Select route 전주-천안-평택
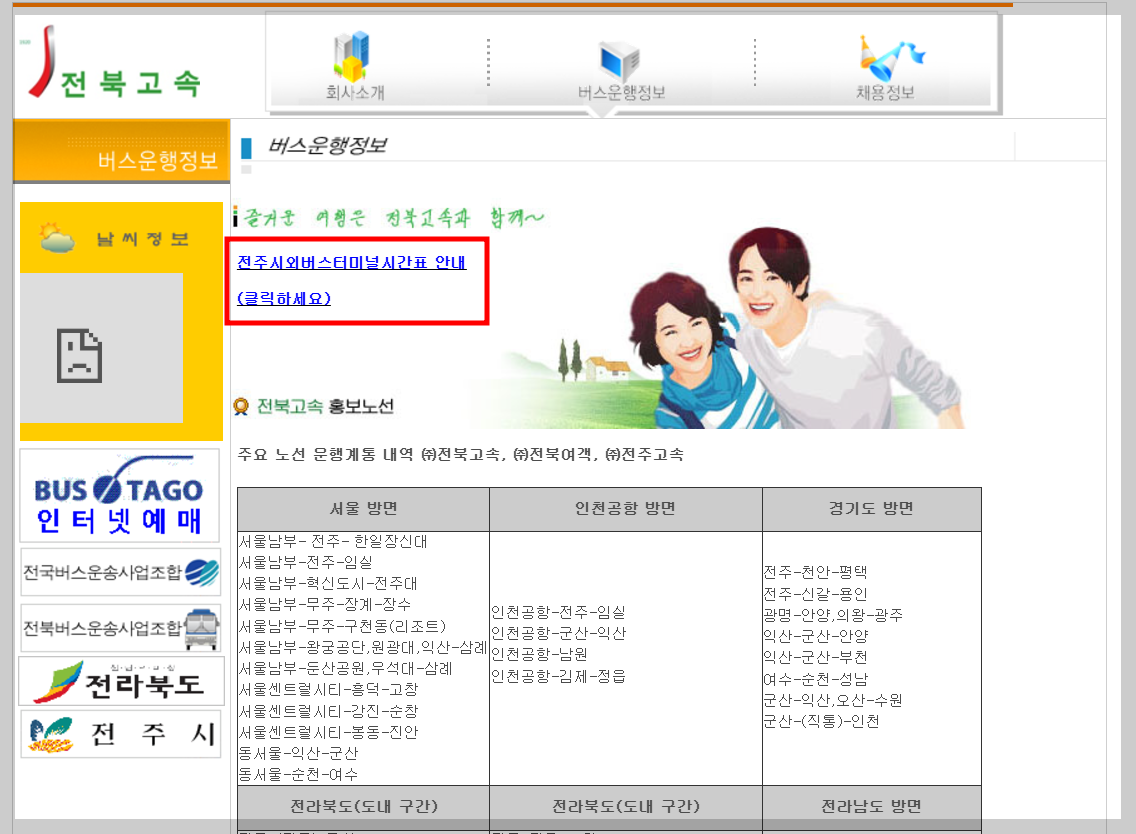Screen dimensions: 1136x834 [x=815, y=572]
